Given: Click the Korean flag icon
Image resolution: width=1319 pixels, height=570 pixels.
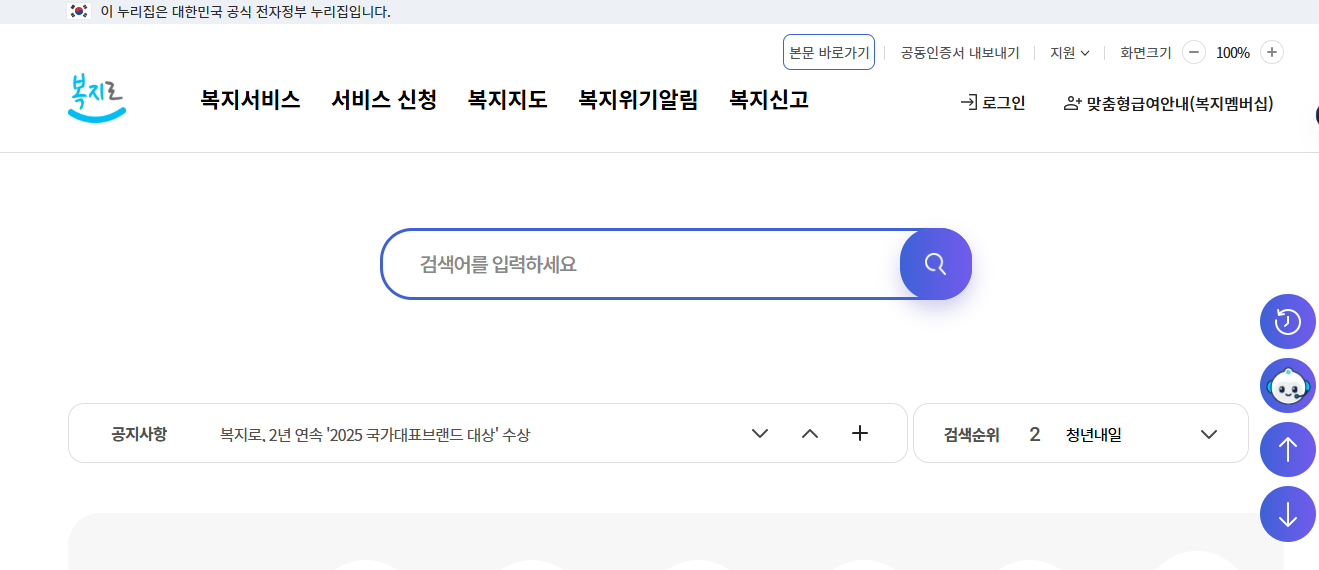Looking at the screenshot, I should [x=79, y=12].
